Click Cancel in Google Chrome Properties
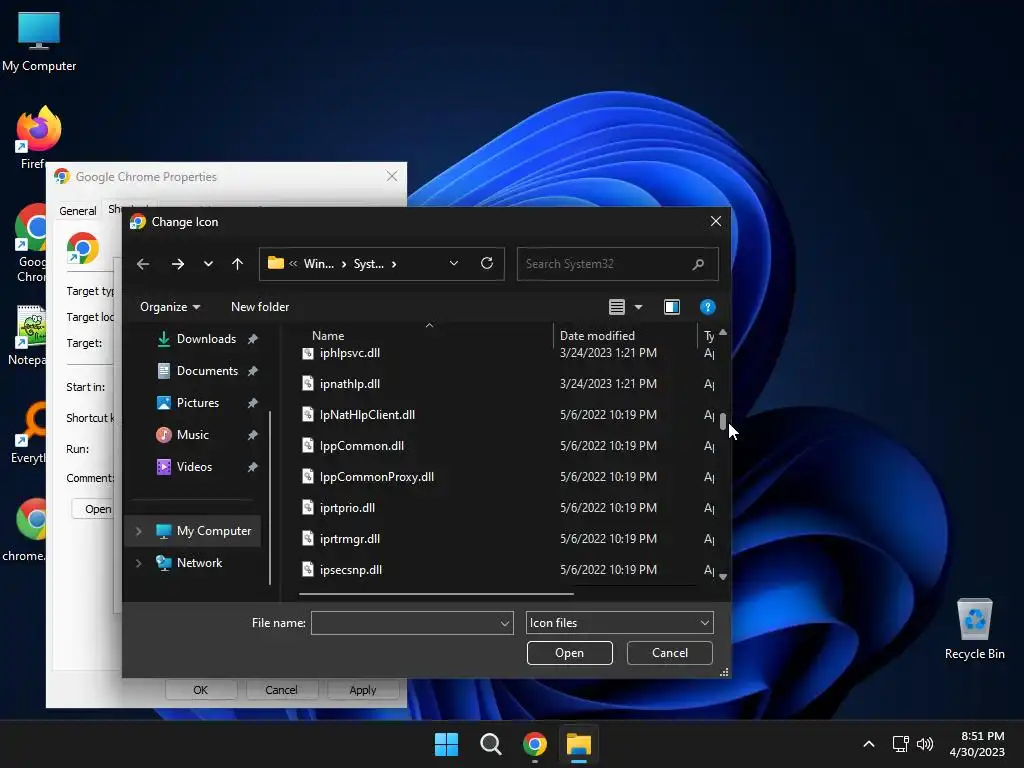This screenshot has height=768, width=1024. click(x=281, y=690)
